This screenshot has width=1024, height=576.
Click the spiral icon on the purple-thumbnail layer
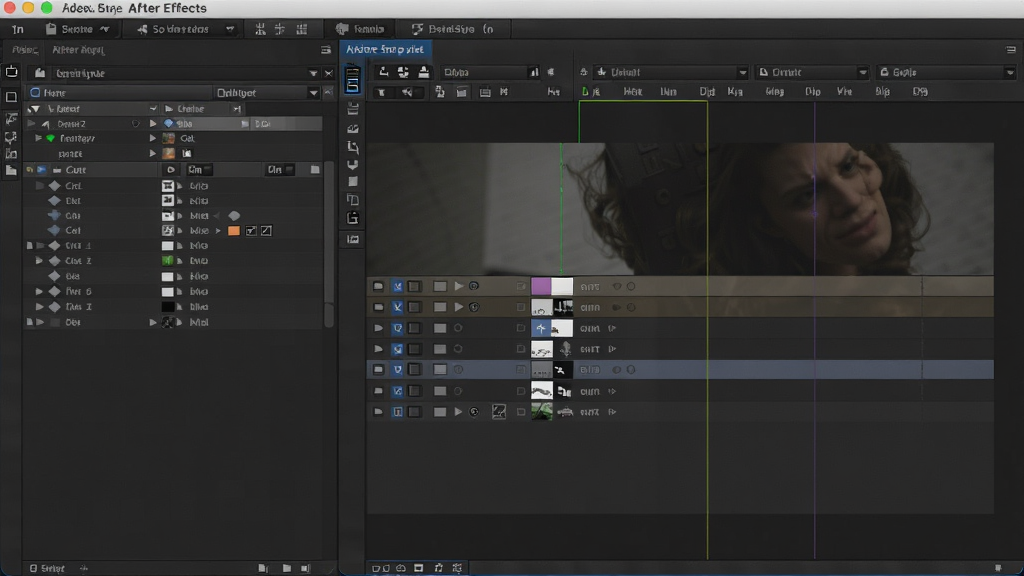[x=474, y=286]
